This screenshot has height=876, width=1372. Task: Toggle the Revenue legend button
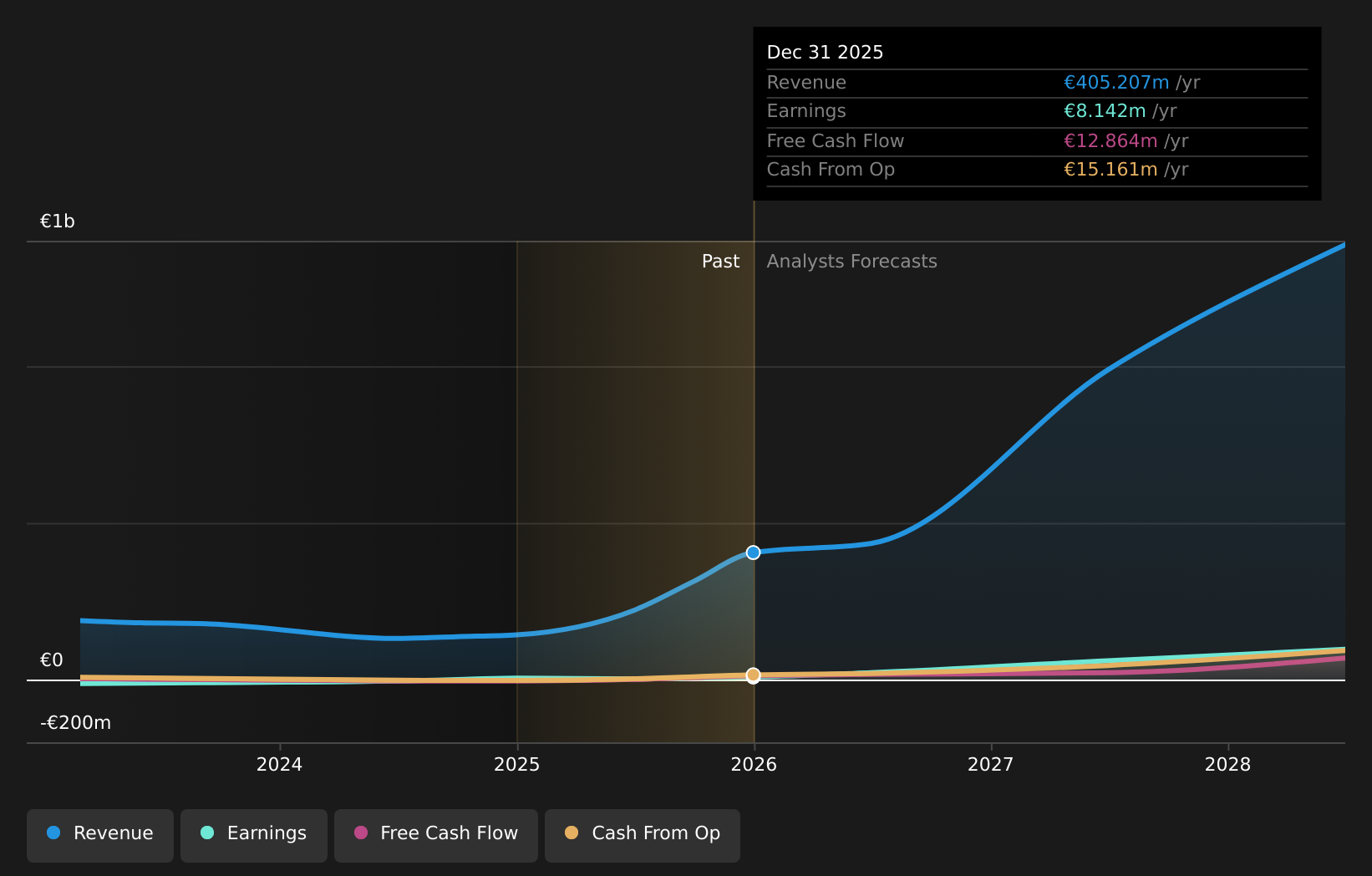click(100, 835)
